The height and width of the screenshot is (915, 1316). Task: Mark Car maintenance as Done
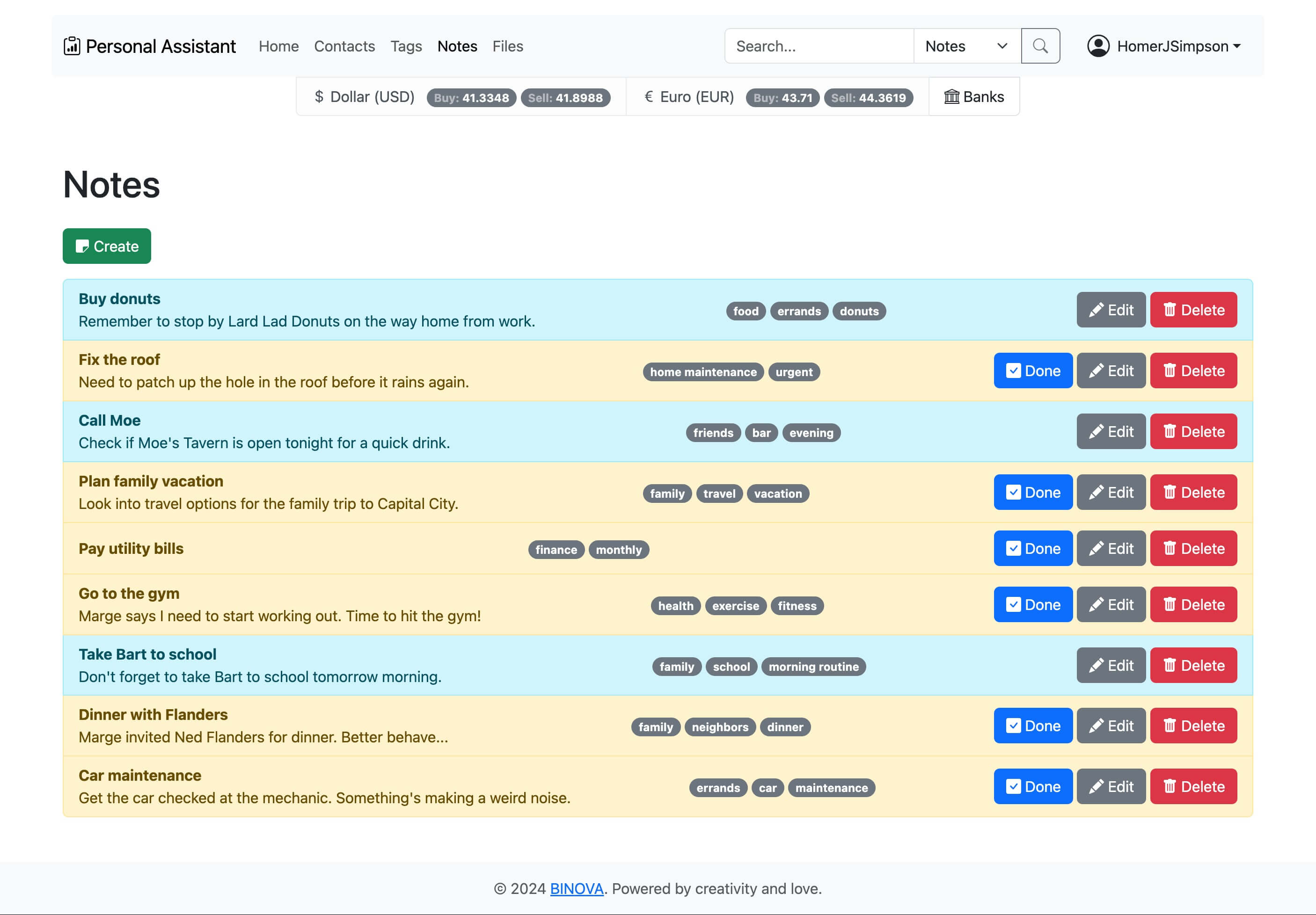pyautogui.click(x=1033, y=787)
